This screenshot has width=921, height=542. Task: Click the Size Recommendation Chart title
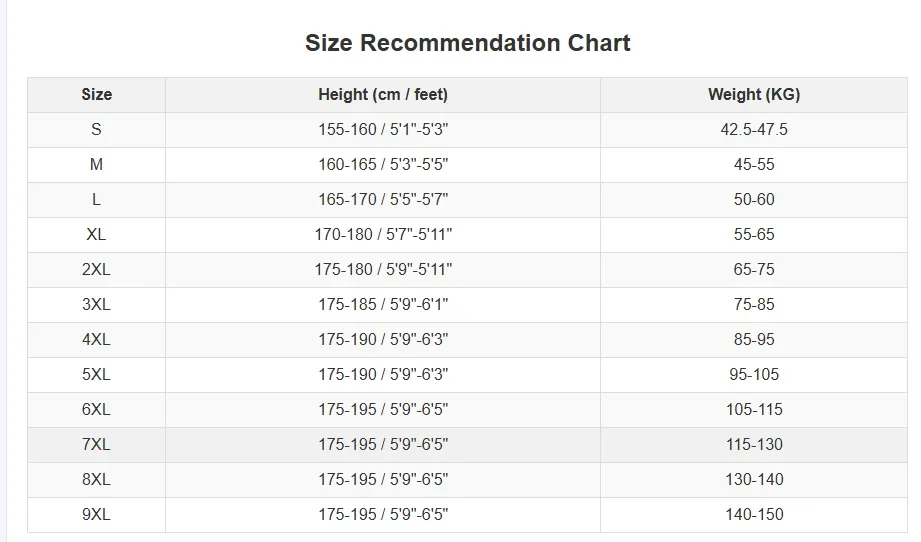[467, 43]
